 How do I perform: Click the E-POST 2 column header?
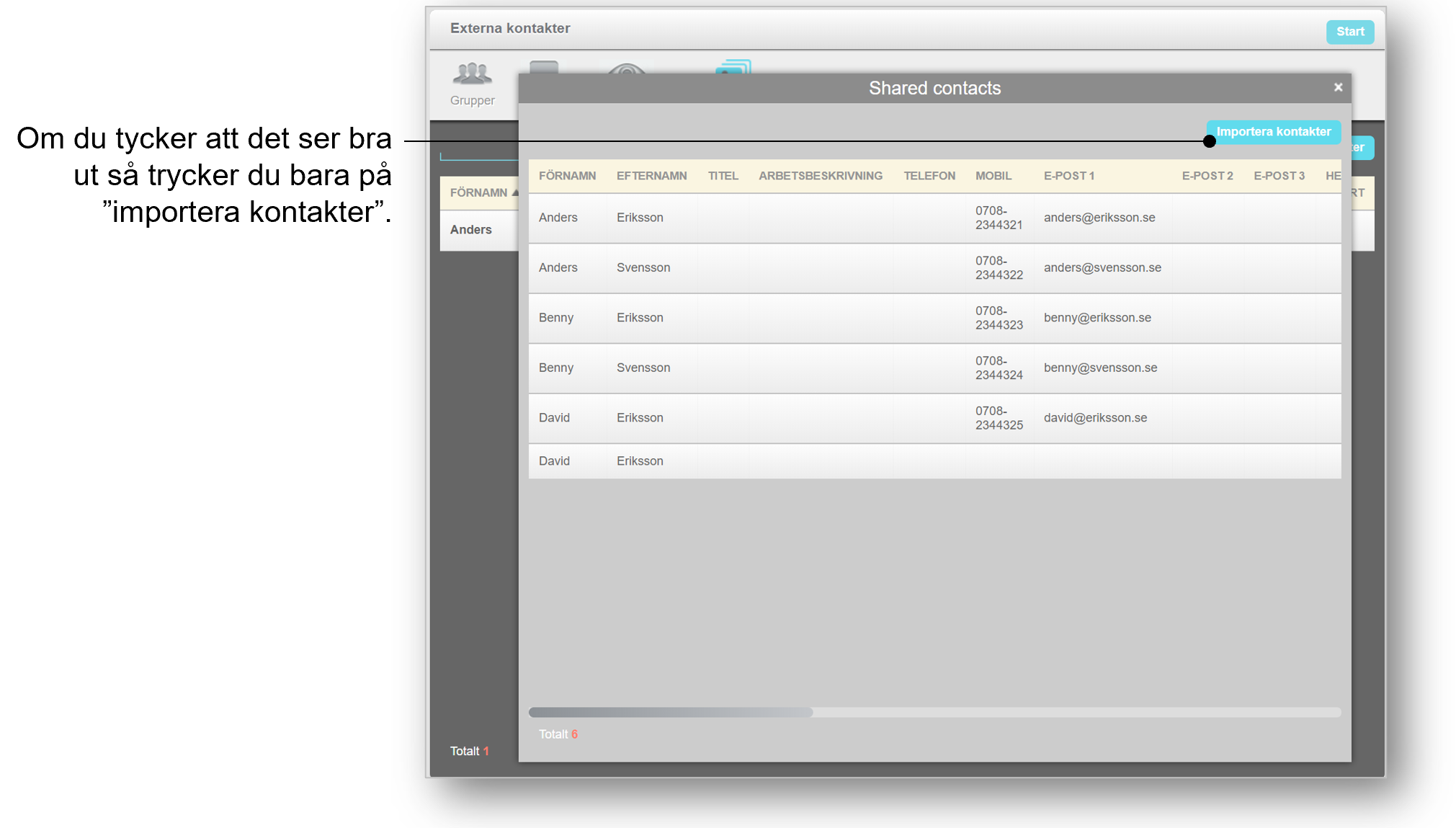tap(1207, 176)
